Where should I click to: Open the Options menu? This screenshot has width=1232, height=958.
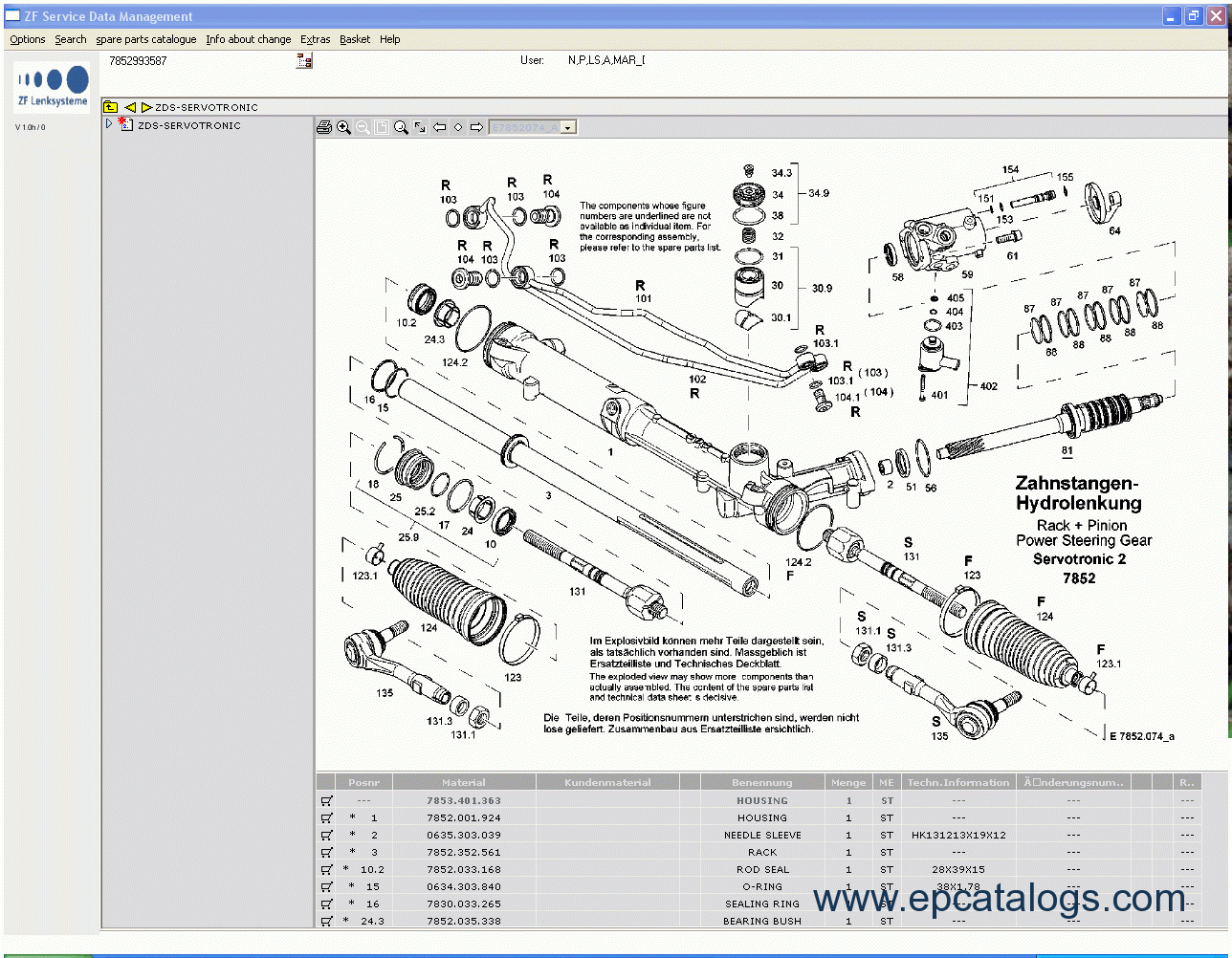tap(28, 39)
